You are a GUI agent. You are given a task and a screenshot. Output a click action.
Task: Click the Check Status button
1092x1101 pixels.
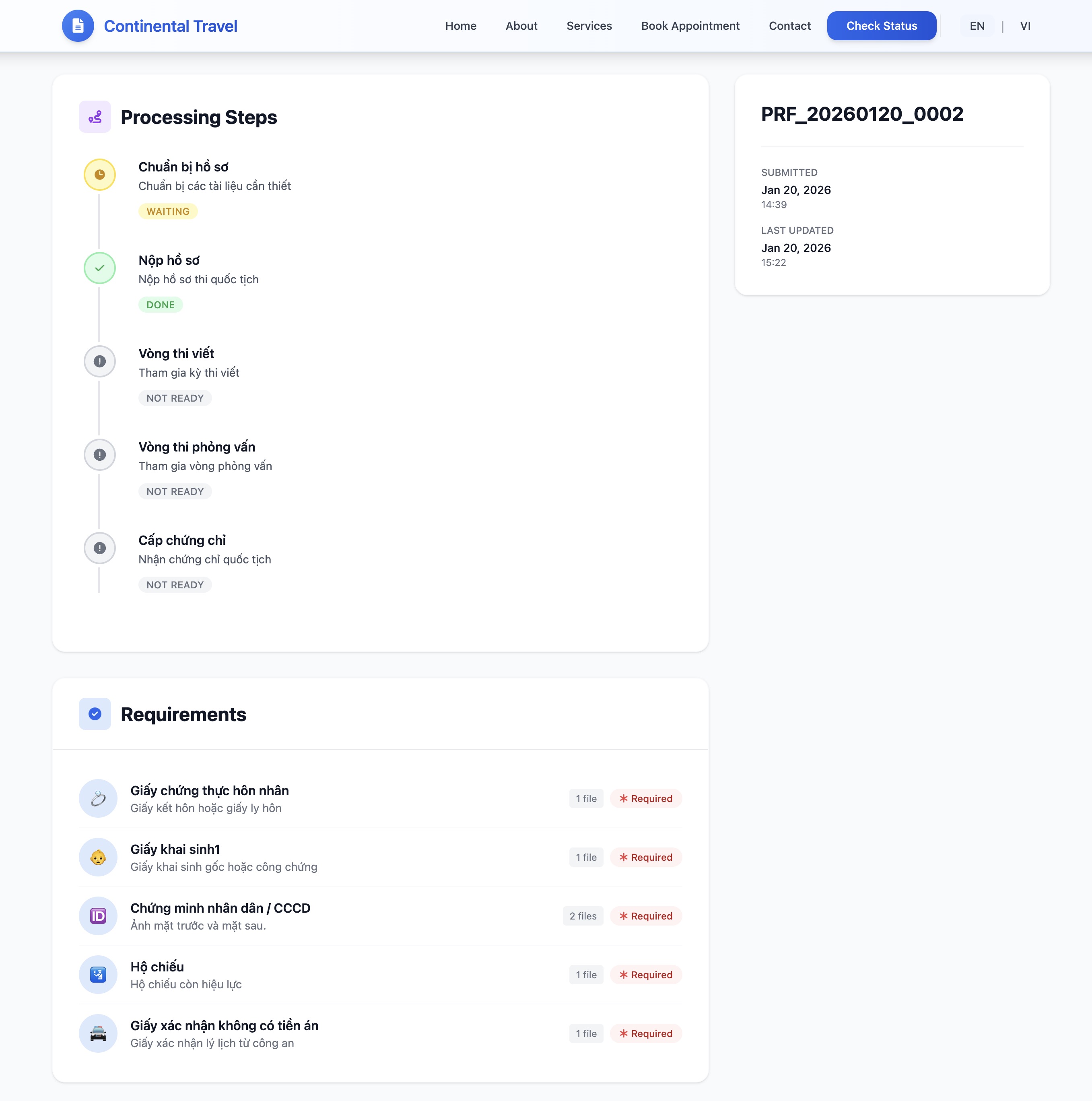point(881,26)
